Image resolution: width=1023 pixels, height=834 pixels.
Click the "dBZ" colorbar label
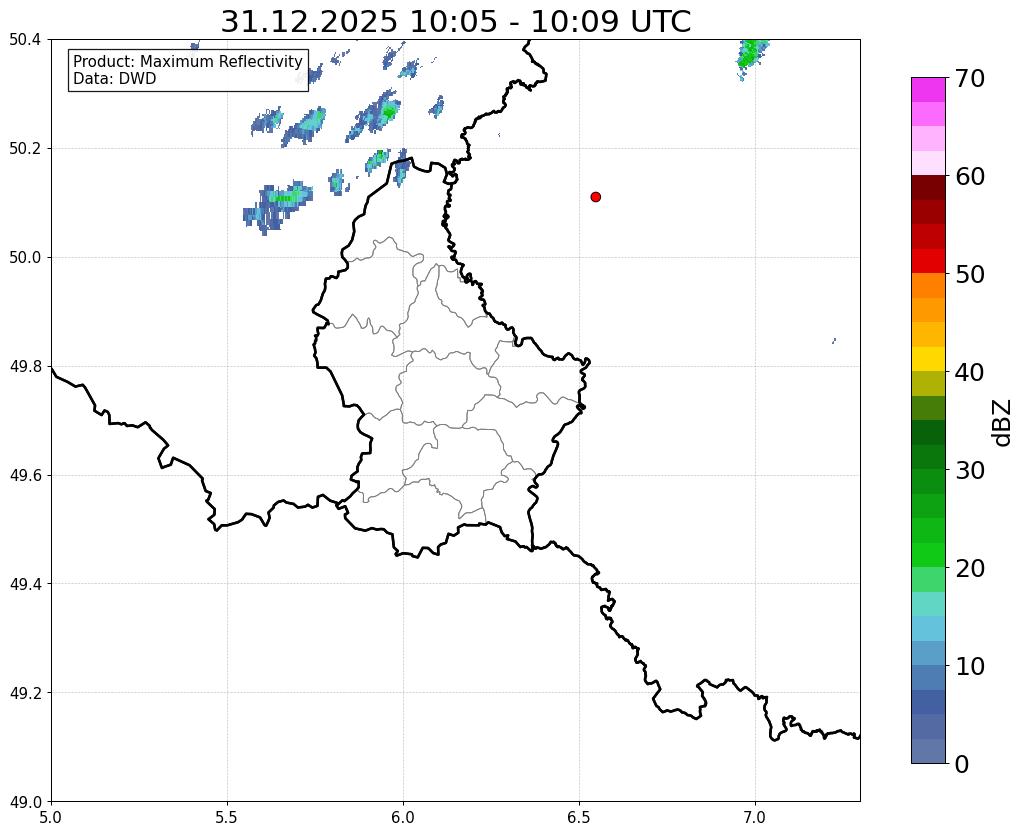[1003, 423]
